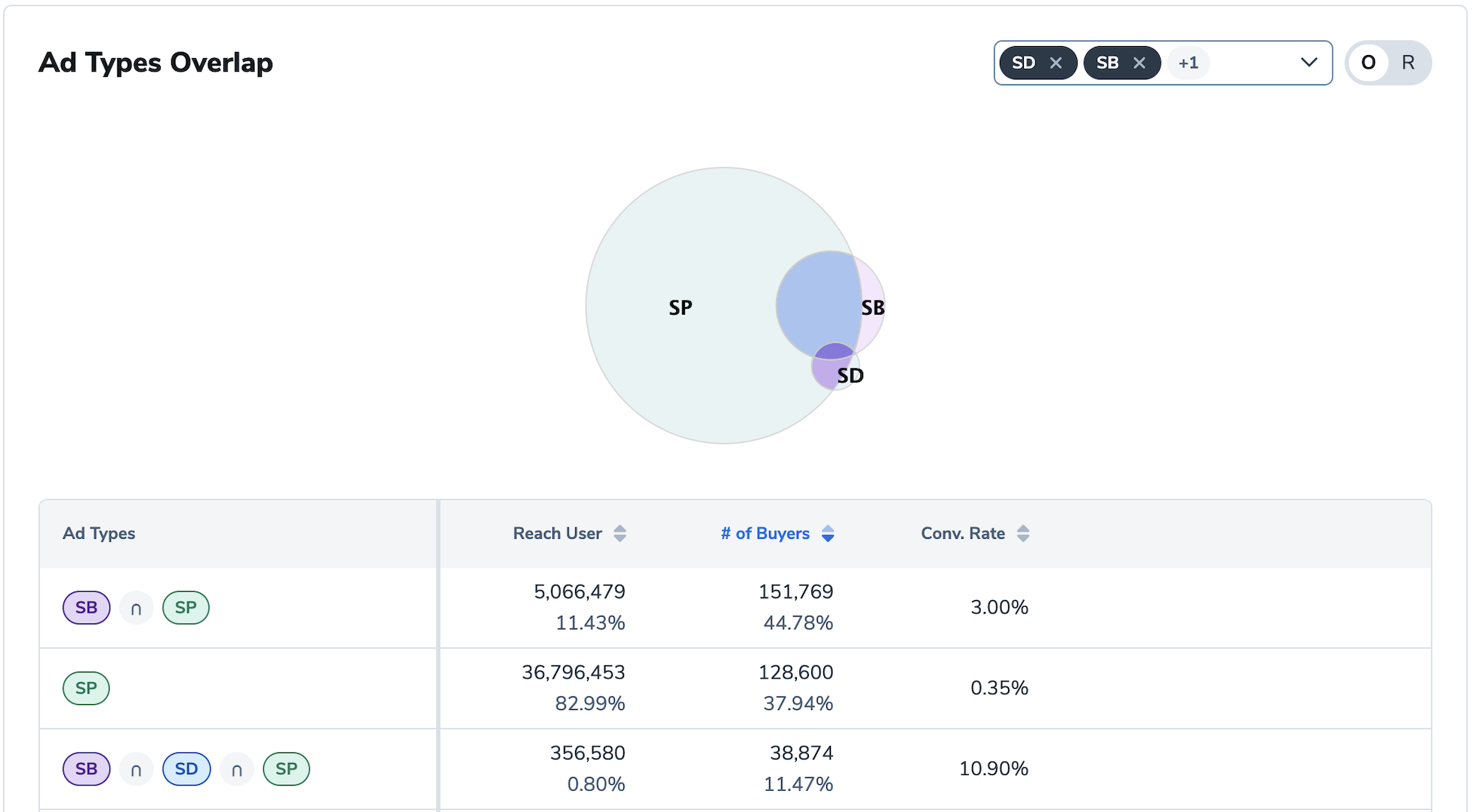Click the reach value 36,796,453
Screen dimensions: 1473x812
(574, 672)
